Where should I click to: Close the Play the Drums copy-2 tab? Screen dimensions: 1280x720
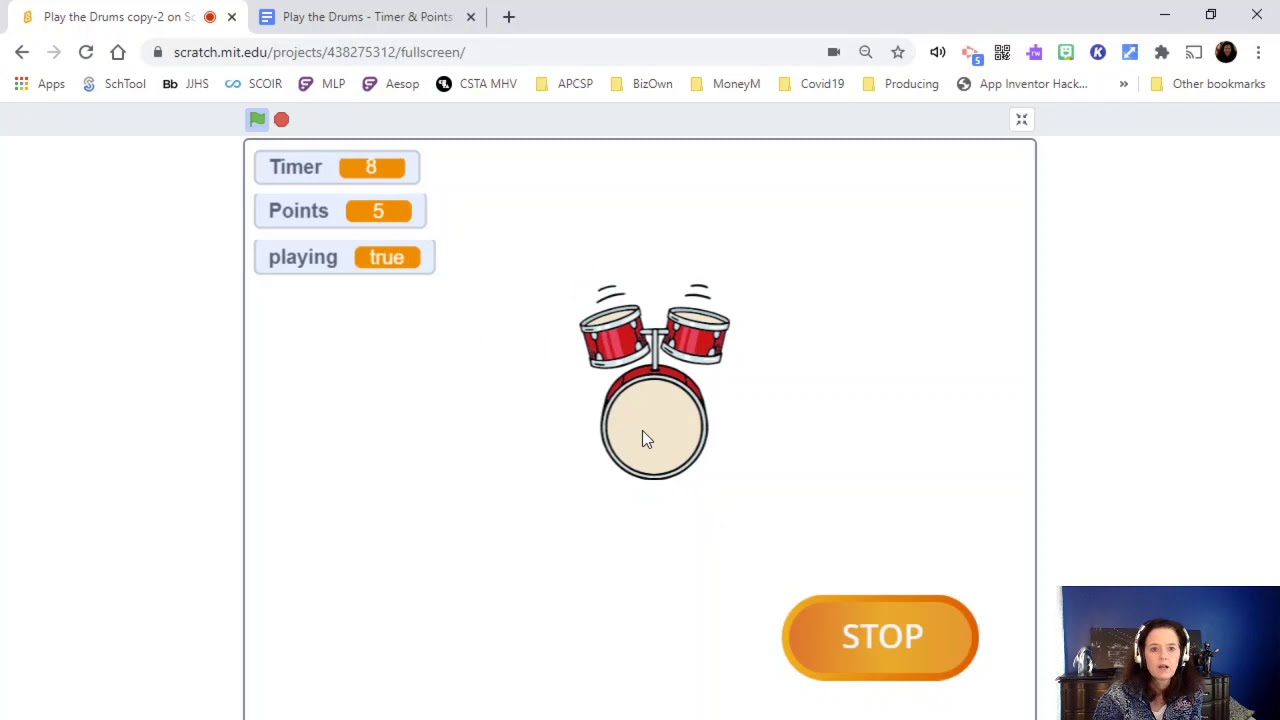pyautogui.click(x=232, y=17)
